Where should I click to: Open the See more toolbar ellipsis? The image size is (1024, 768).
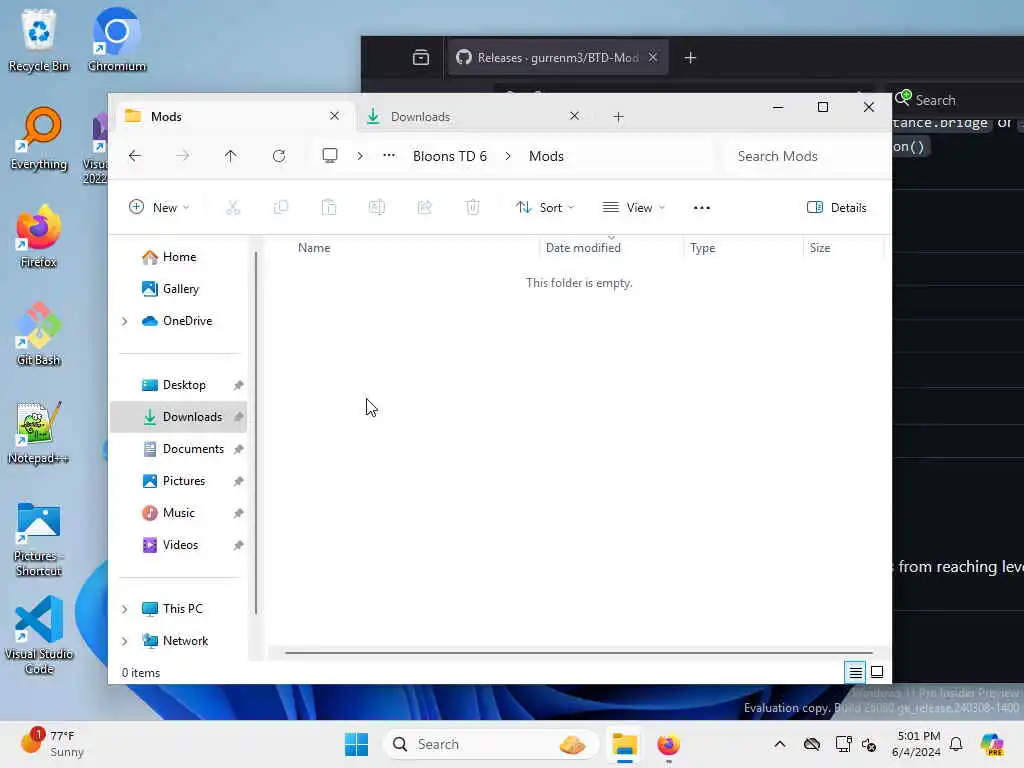(x=701, y=208)
